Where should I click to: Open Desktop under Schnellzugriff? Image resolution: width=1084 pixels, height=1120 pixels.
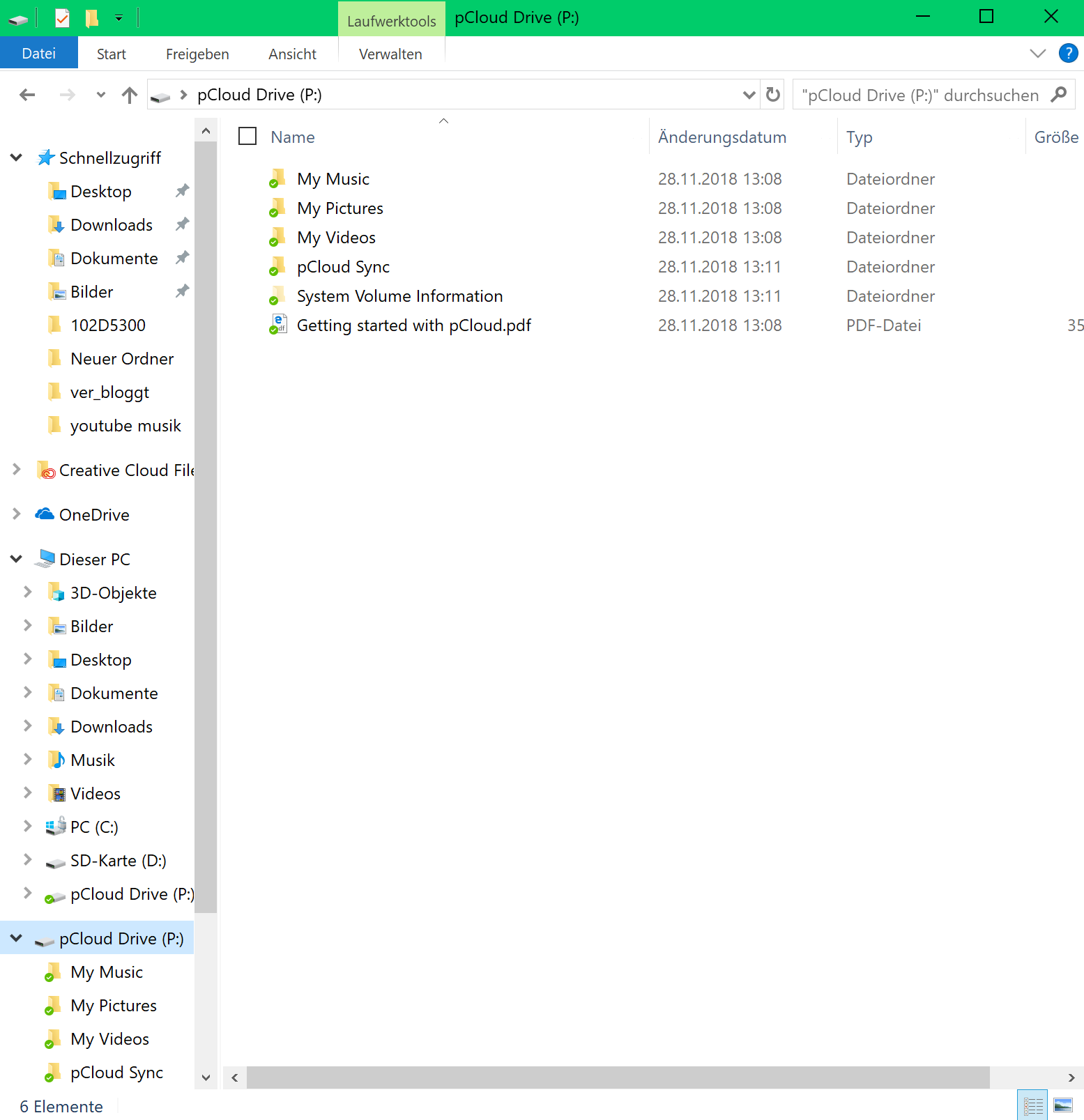(x=101, y=192)
